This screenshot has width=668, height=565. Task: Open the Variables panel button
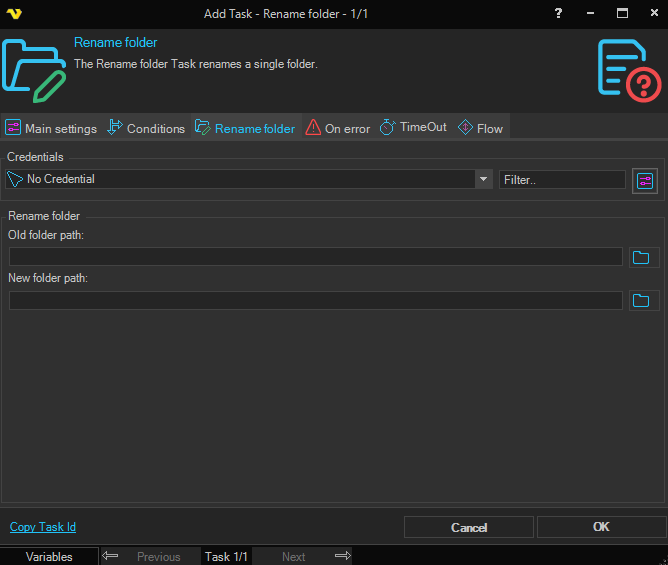(49, 556)
